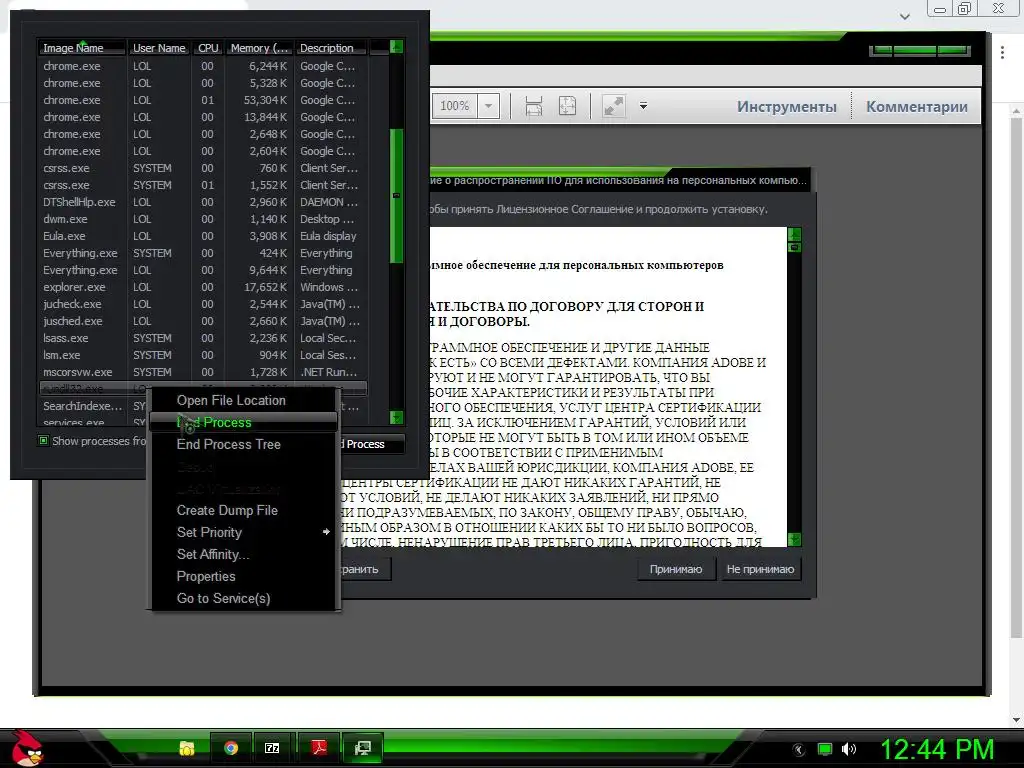
Task: Select the csrss.exe row using 760 K
Action: pos(202,168)
